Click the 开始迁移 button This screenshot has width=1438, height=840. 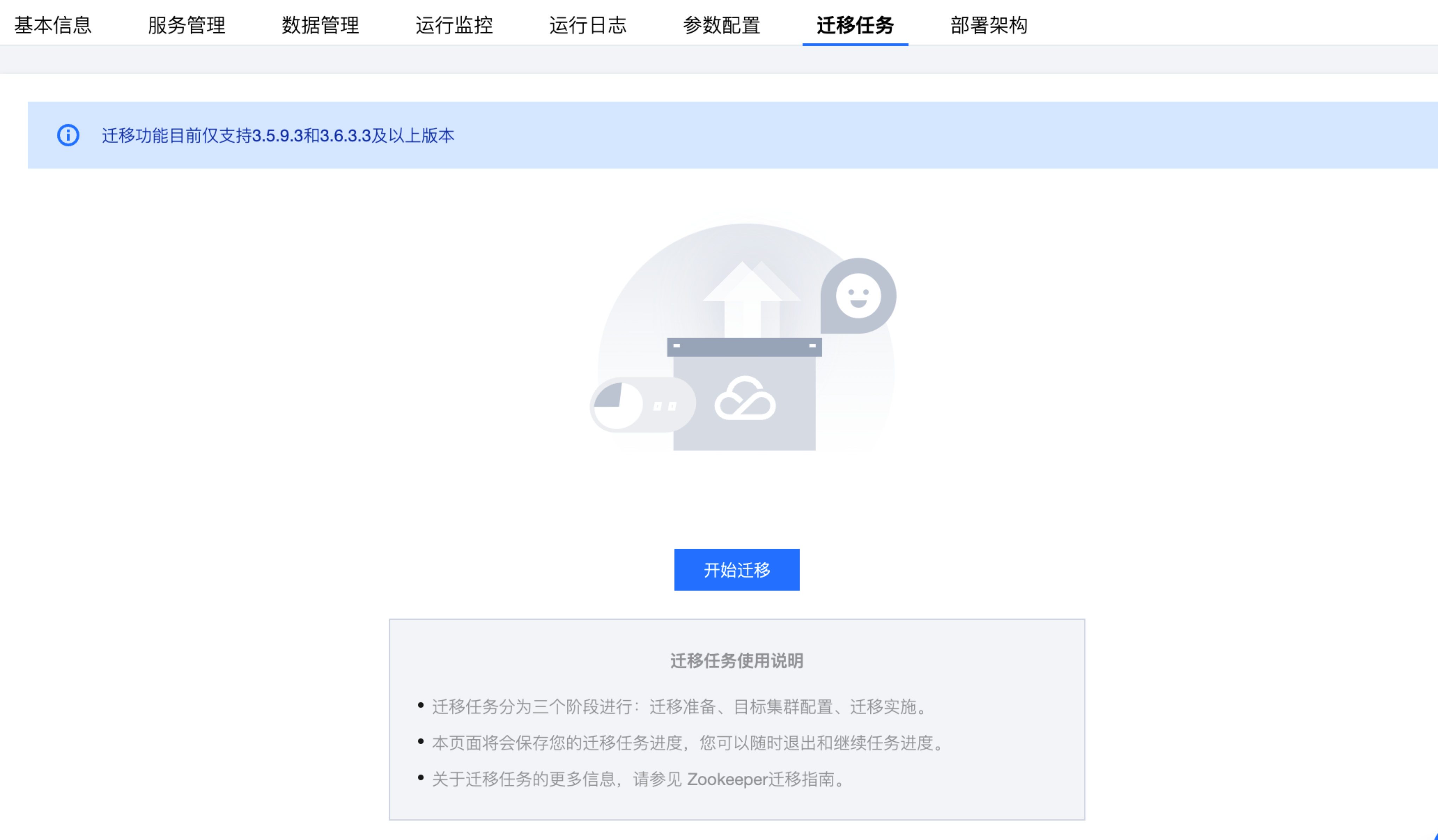[x=737, y=569]
